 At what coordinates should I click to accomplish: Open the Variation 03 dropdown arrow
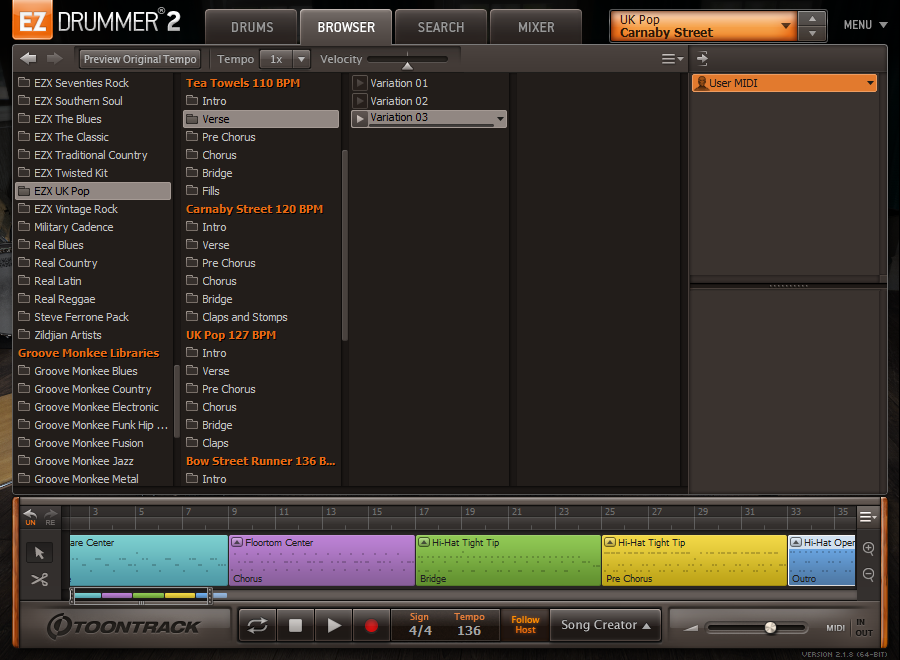(501, 119)
